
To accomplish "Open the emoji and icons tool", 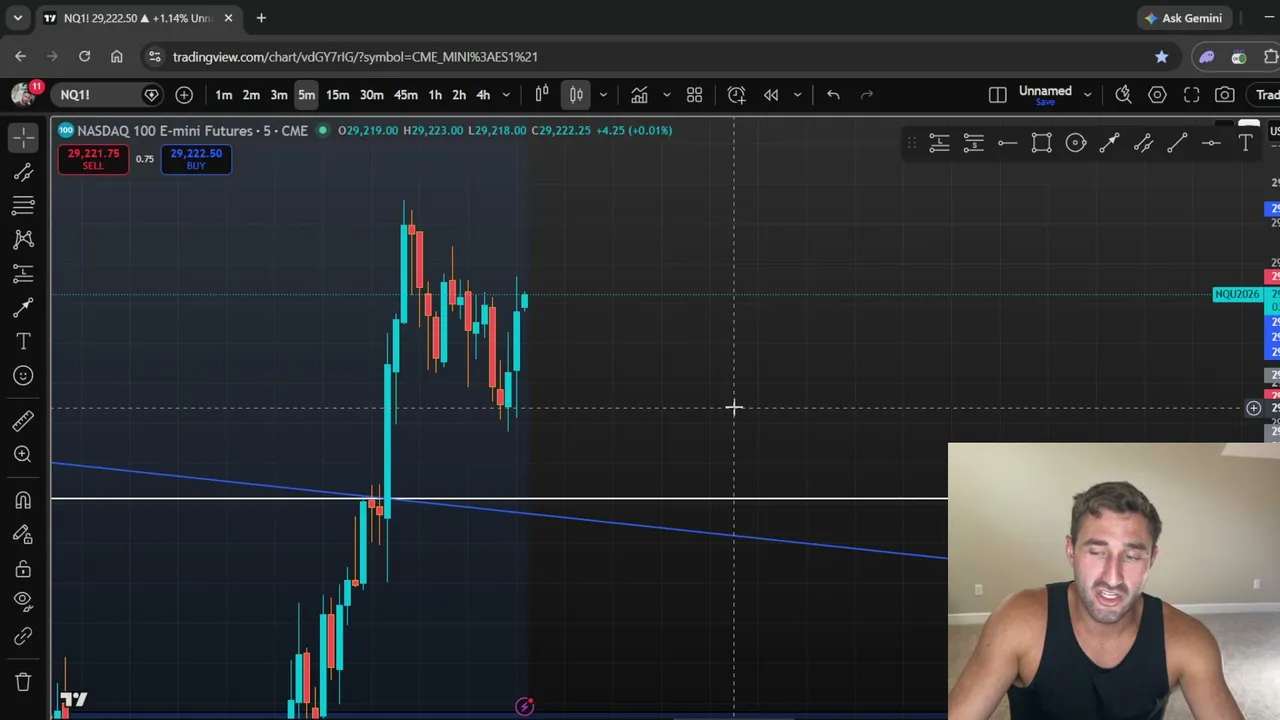I will pyautogui.click(x=23, y=375).
